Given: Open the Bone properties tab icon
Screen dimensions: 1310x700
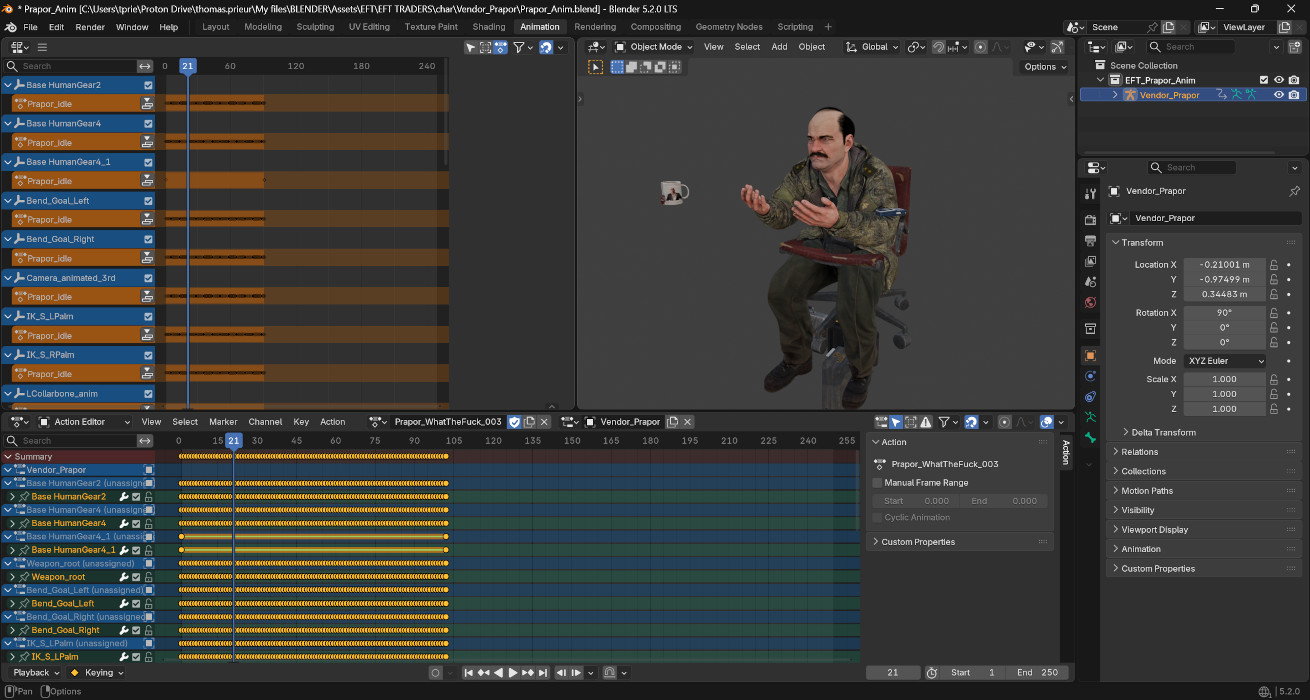Looking at the screenshot, I should point(1090,438).
